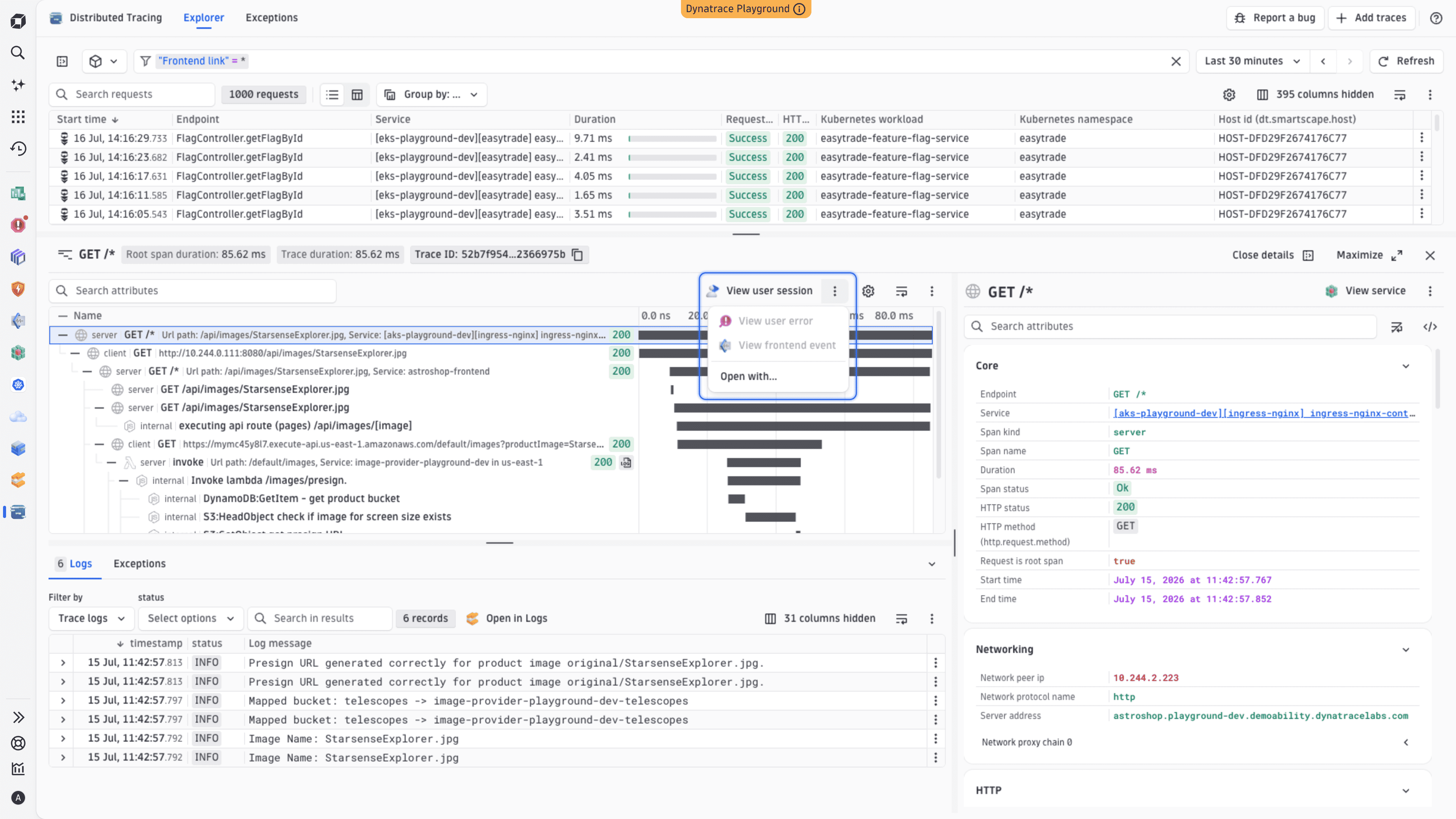
Task: Open the status Select options dropdown
Action: [x=191, y=618]
